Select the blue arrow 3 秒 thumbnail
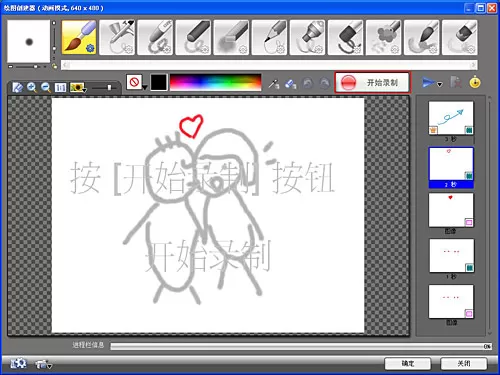This screenshot has width=500, height=375. 451,118
